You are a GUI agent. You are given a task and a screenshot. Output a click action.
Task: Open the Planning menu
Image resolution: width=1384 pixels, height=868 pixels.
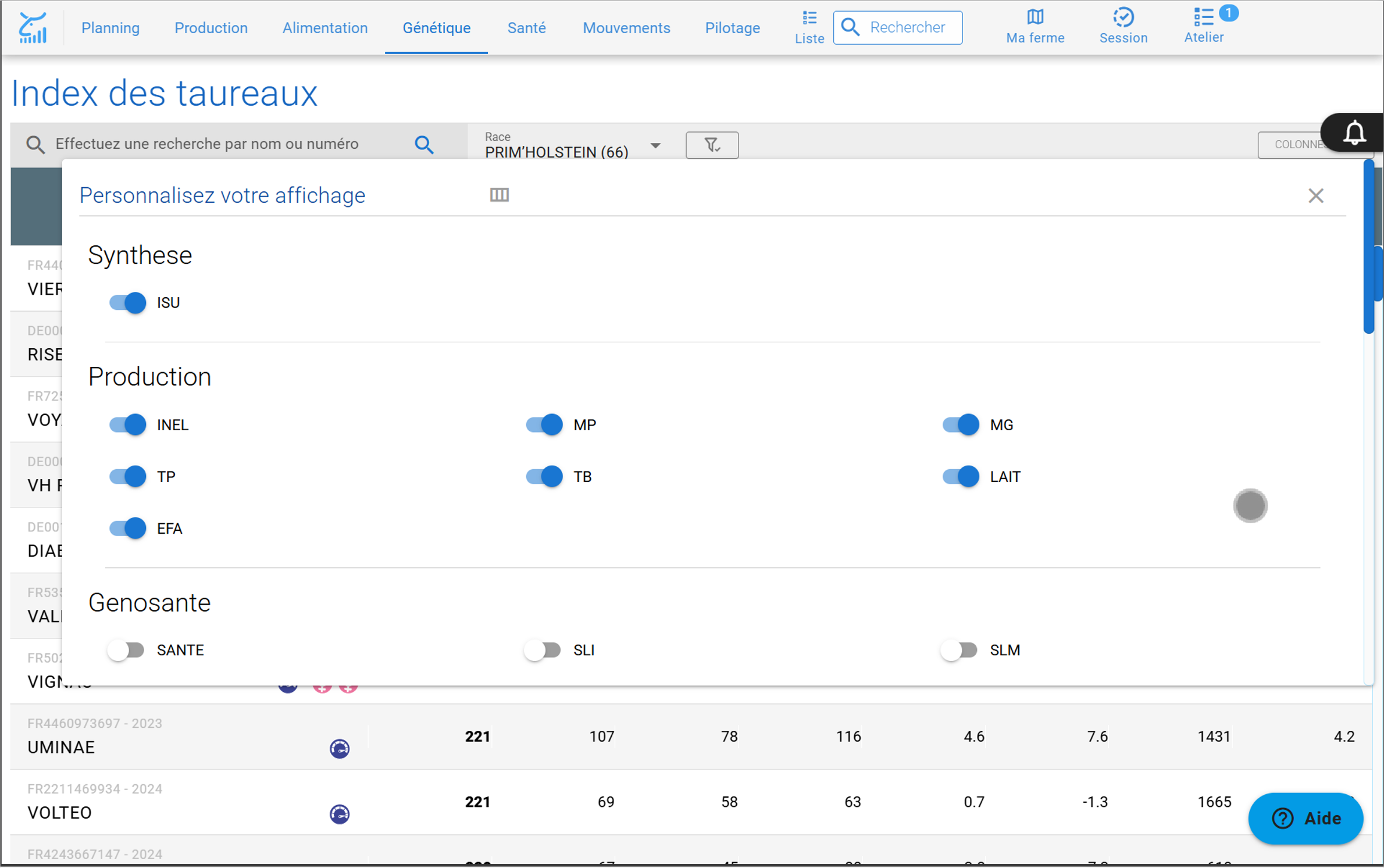(x=110, y=28)
